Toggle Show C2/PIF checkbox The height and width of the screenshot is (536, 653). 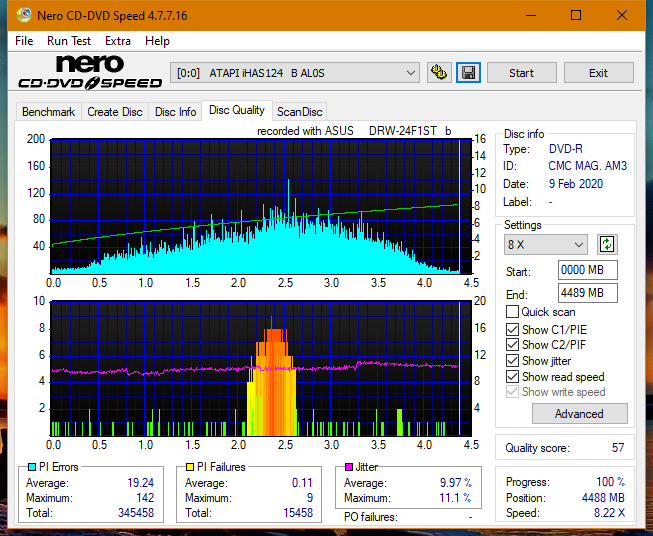click(x=512, y=345)
